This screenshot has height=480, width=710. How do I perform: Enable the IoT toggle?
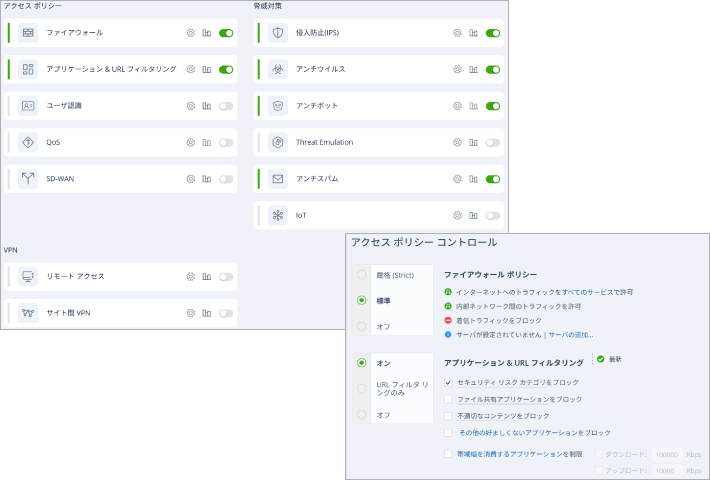pos(493,216)
